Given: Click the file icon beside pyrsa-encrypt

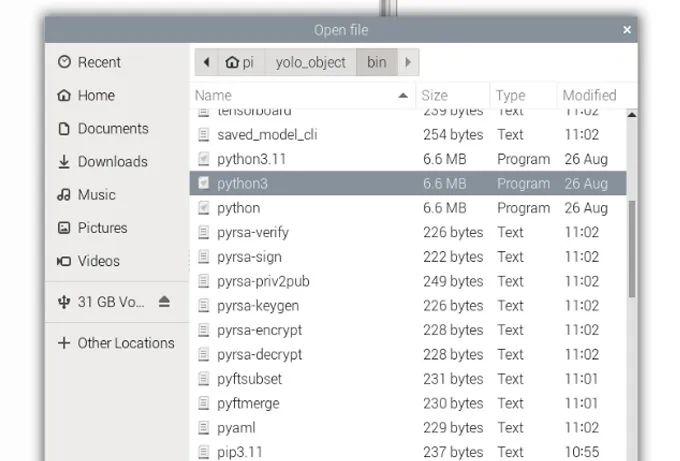Looking at the screenshot, I should click(203, 330).
